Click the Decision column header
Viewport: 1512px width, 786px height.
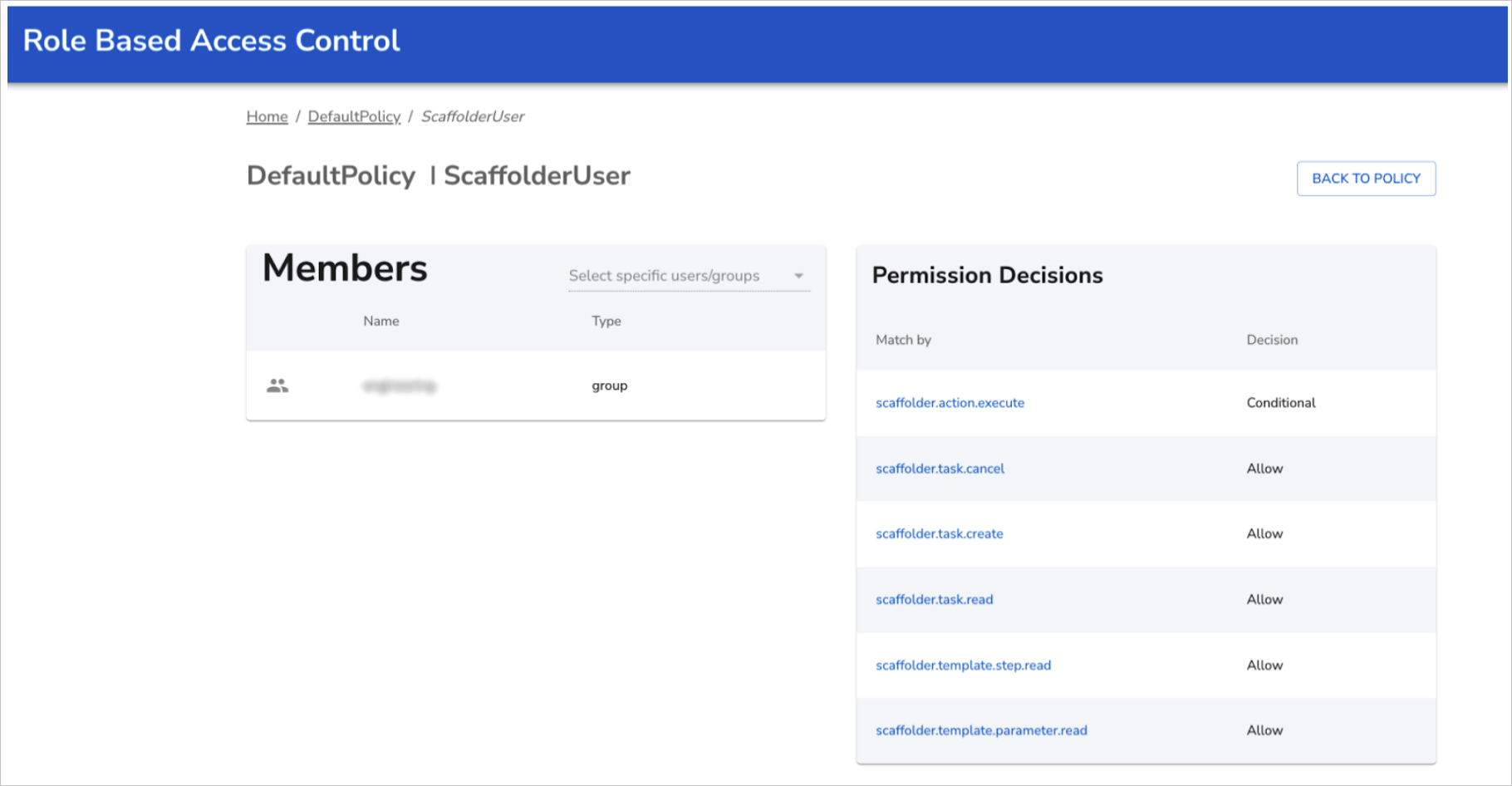point(1271,339)
